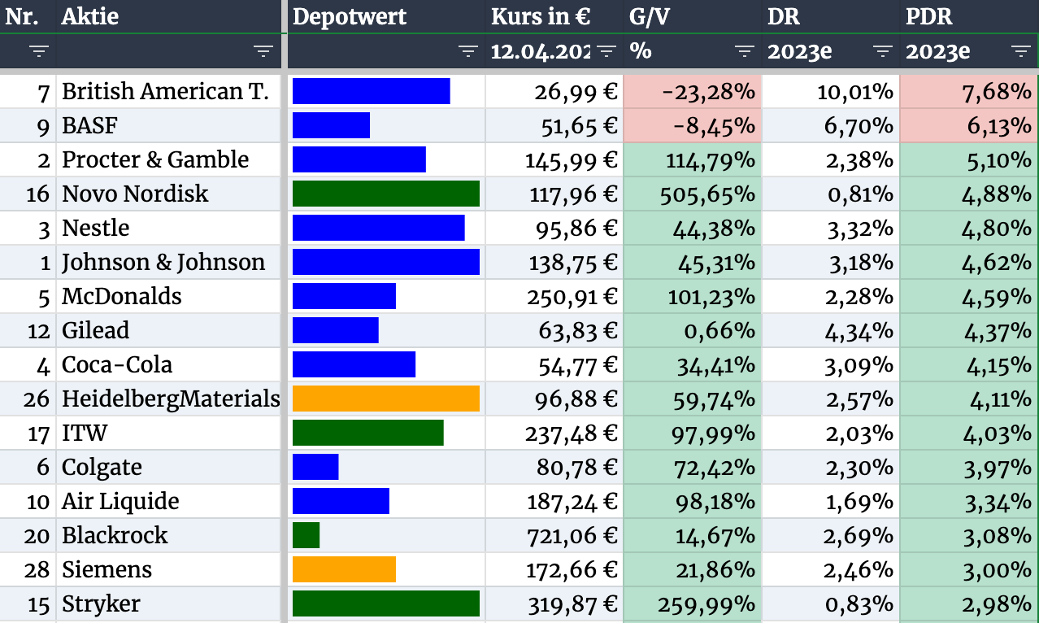
Task: Select the PDR column header
Action: pos(969,17)
